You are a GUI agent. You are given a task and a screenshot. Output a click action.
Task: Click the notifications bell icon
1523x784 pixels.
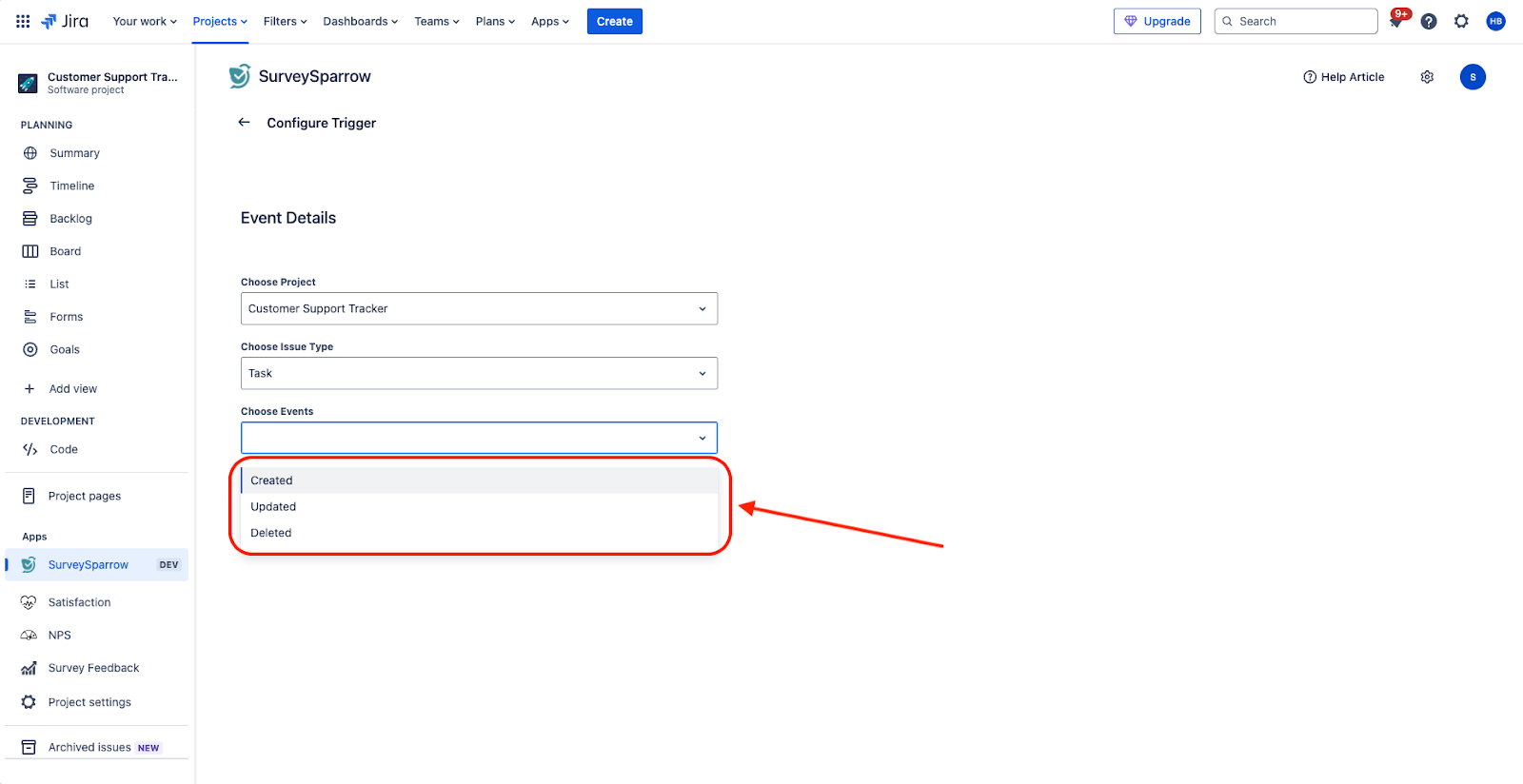[1396, 21]
